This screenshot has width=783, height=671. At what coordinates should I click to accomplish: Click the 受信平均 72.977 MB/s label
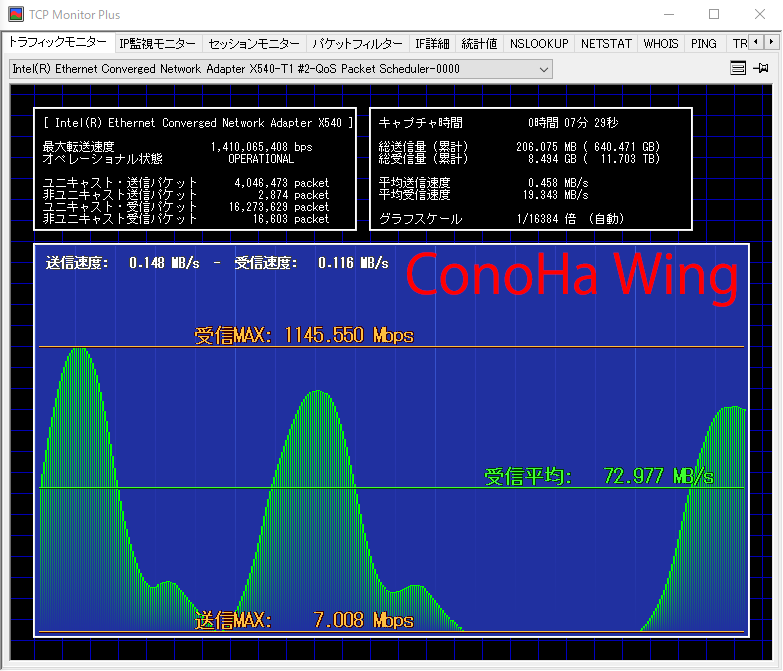(x=599, y=476)
